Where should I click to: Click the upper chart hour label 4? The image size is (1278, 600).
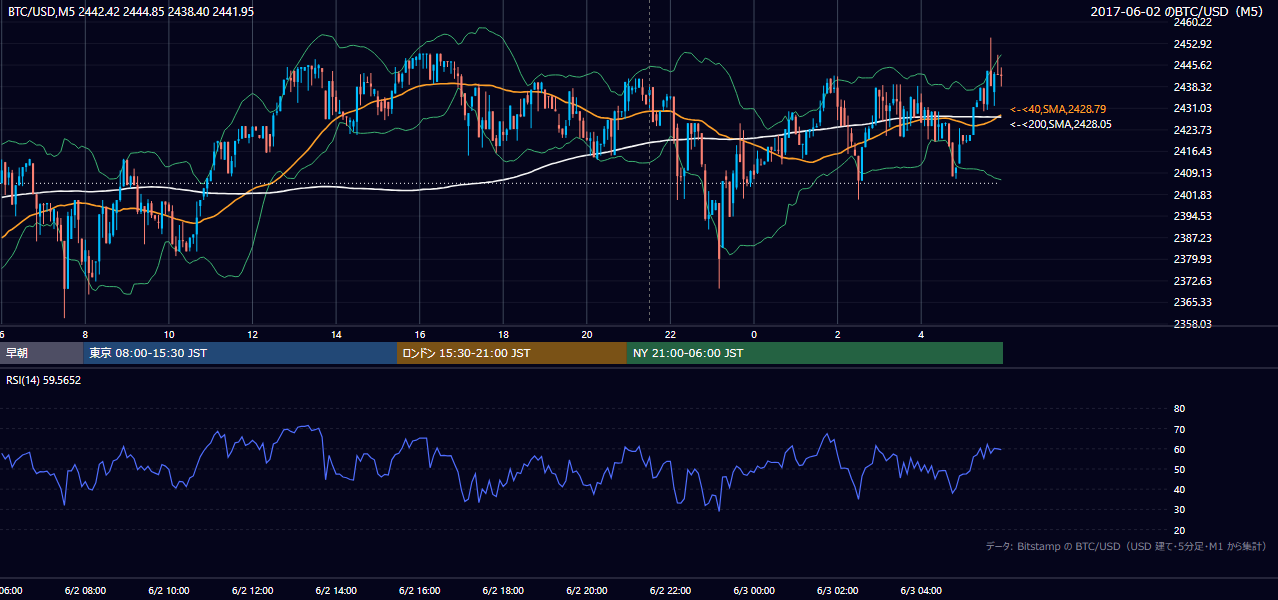pyautogui.click(x=921, y=334)
